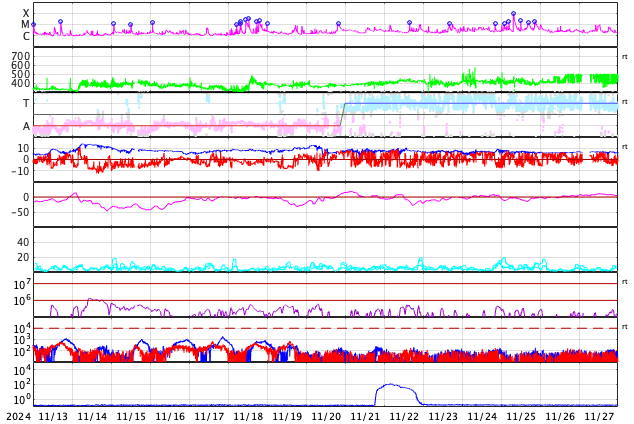
Task: Click the X flare class label
Action: 26,13
